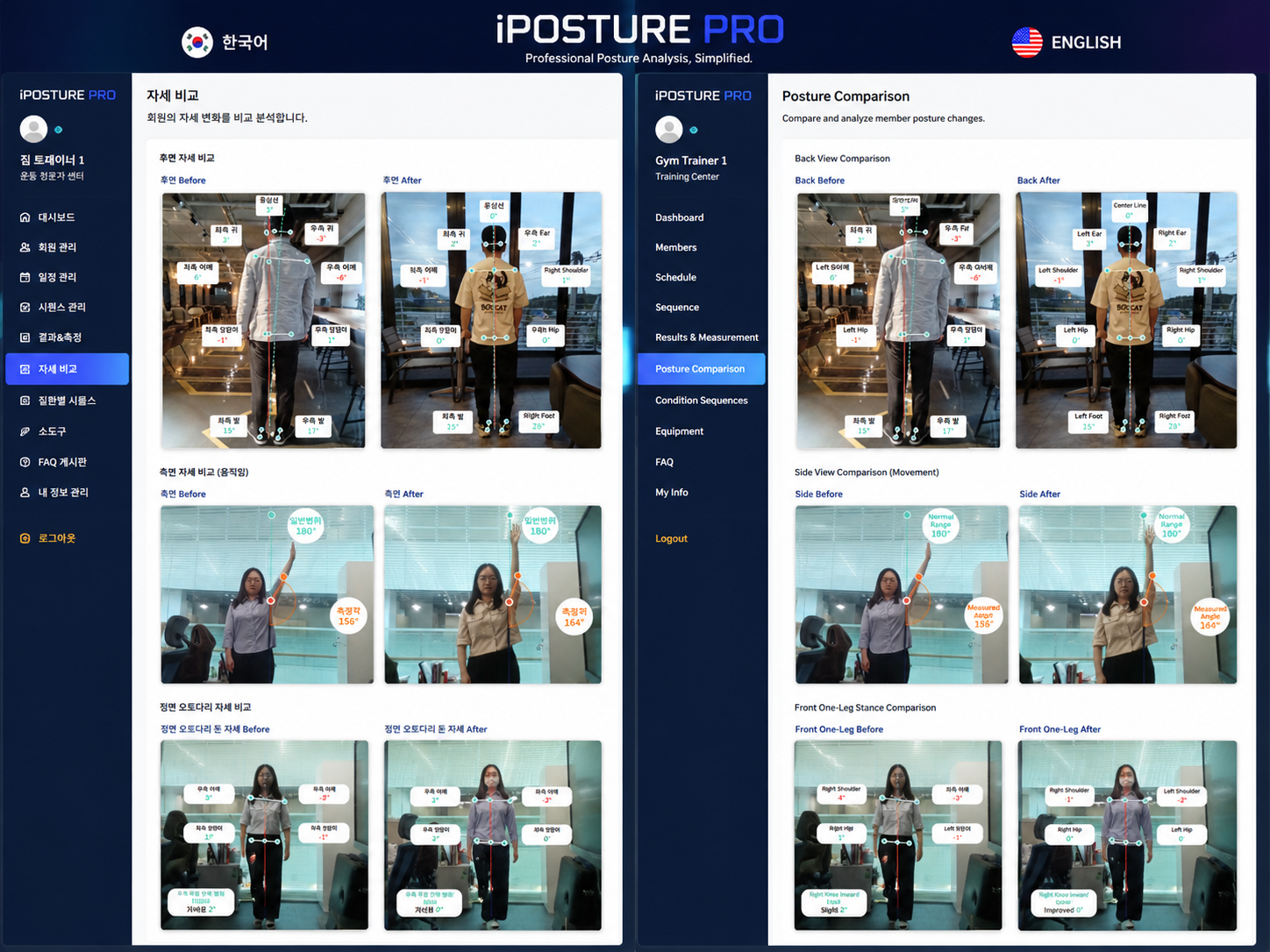
Task: Open the 후면 After posture photo
Action: click(x=491, y=320)
